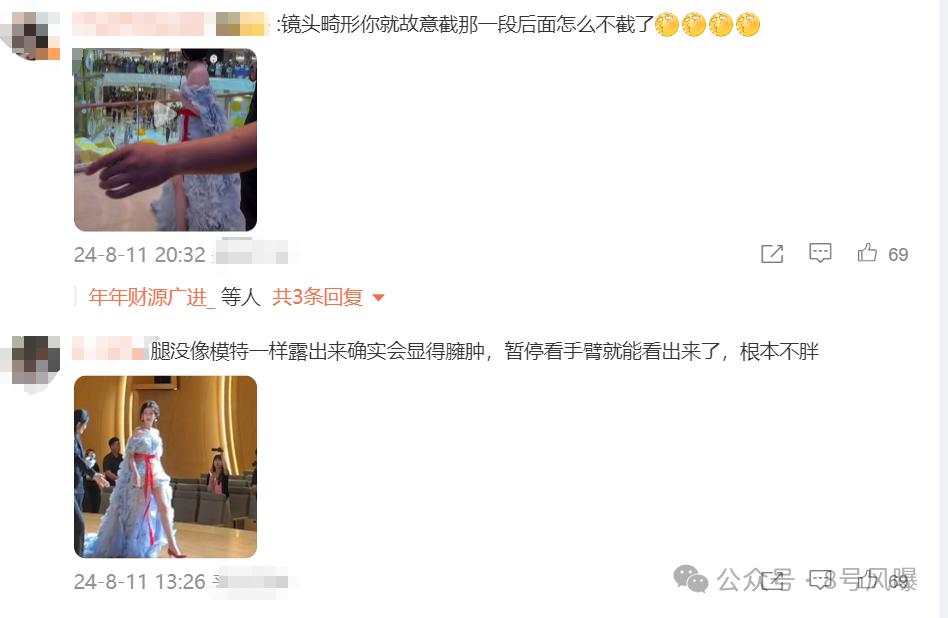Open the runway dress photo in the second comment
Image resolution: width=948 pixels, height=618 pixels.
pos(165,467)
